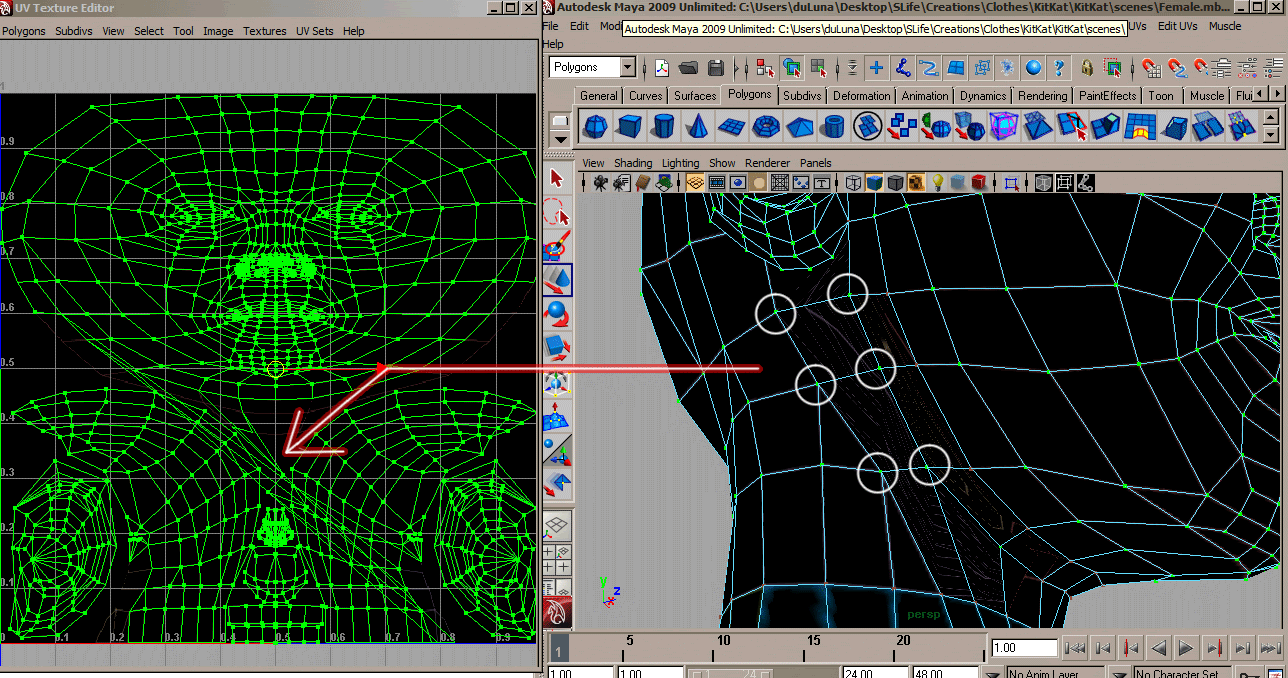Create a polygon torus from the shelf

coord(765,126)
